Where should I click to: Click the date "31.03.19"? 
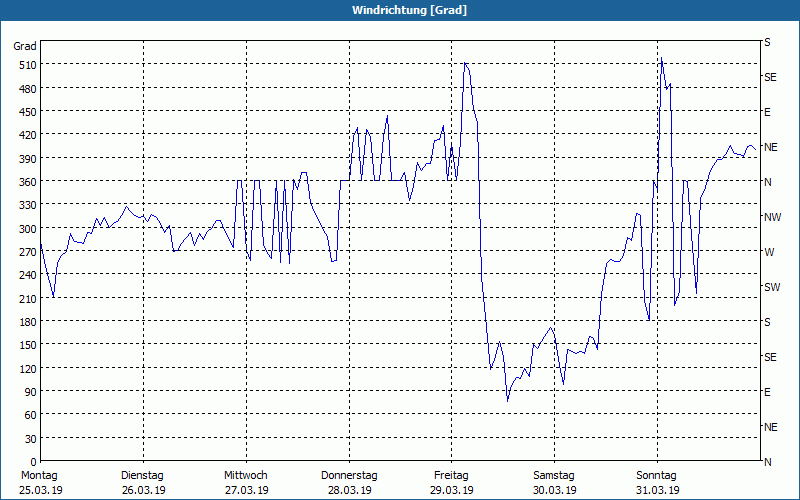click(657, 491)
